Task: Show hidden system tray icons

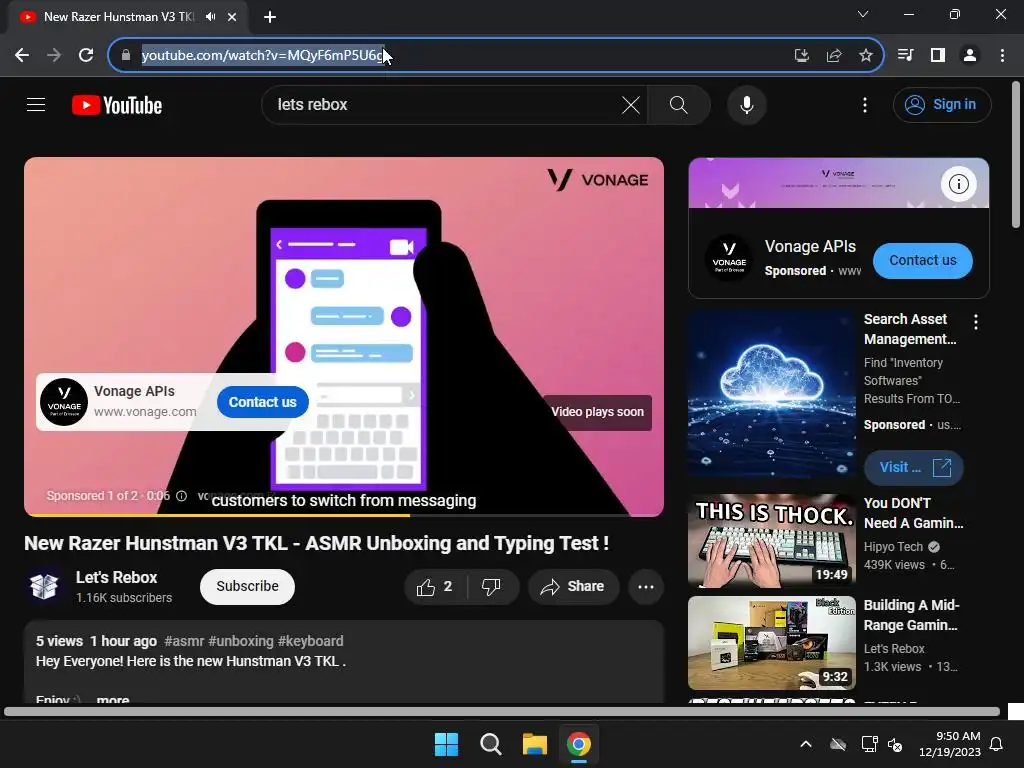Action: 806,744
